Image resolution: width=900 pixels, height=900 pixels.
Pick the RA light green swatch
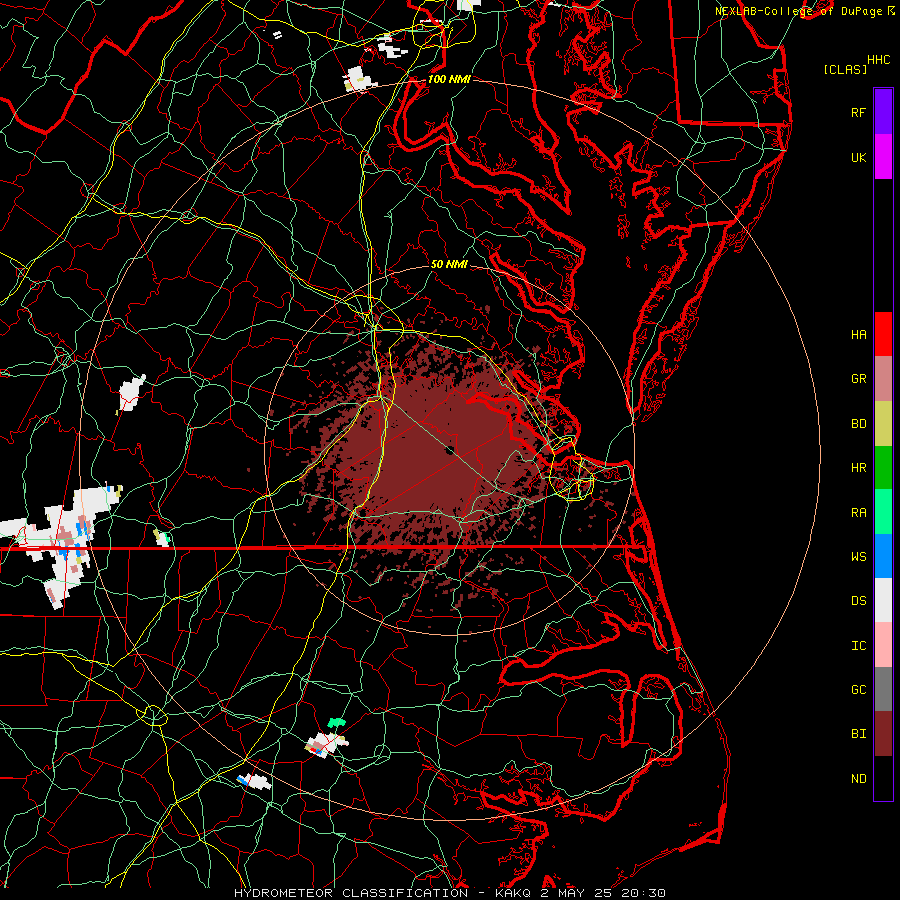coord(883,512)
